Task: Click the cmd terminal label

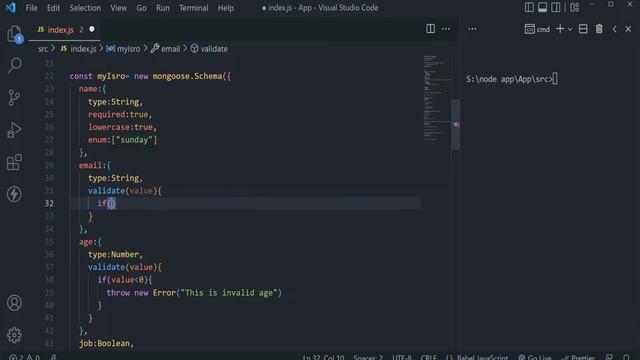Action: click(x=537, y=29)
